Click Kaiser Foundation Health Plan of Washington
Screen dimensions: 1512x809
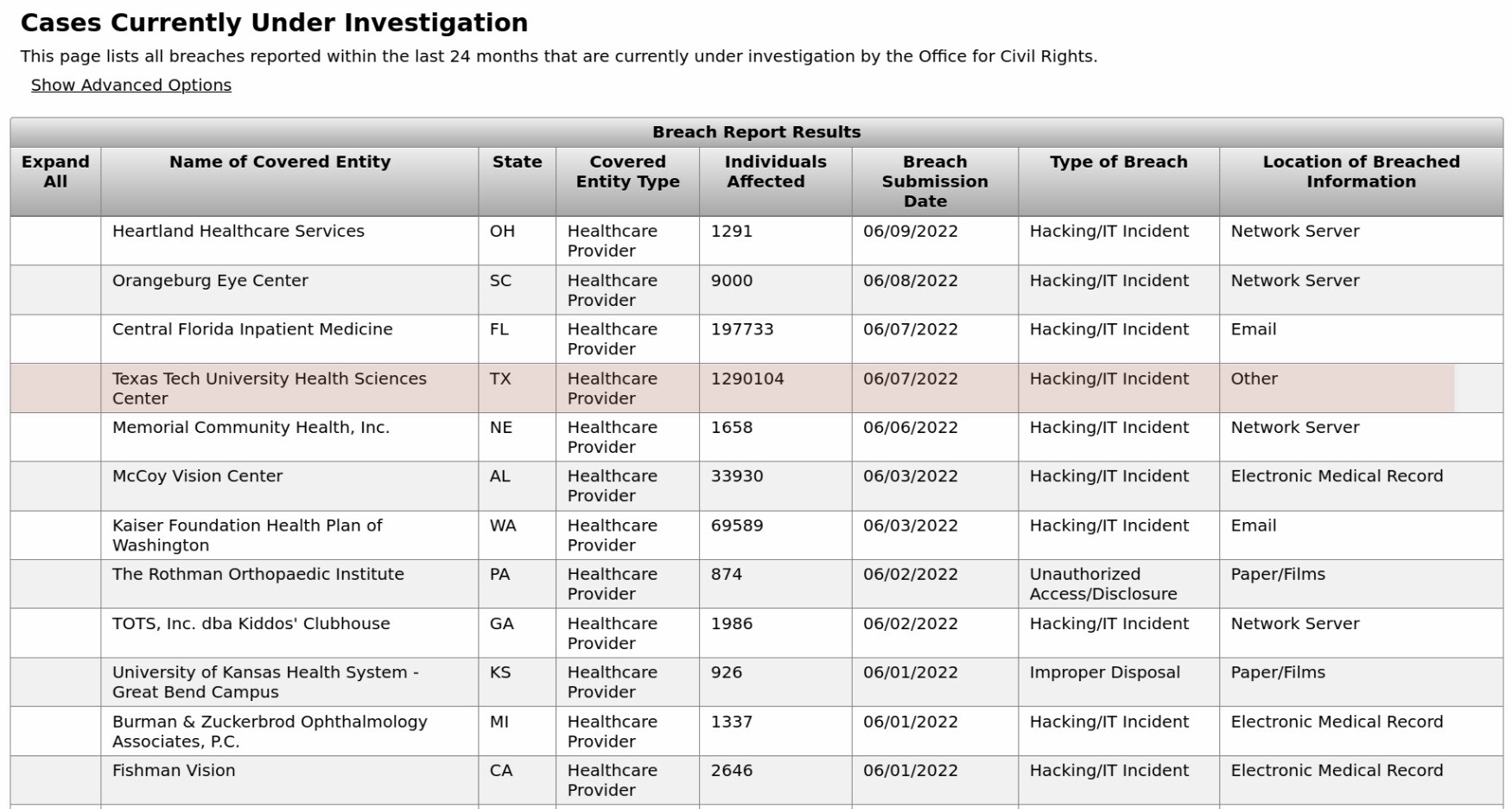pyautogui.click(x=247, y=535)
